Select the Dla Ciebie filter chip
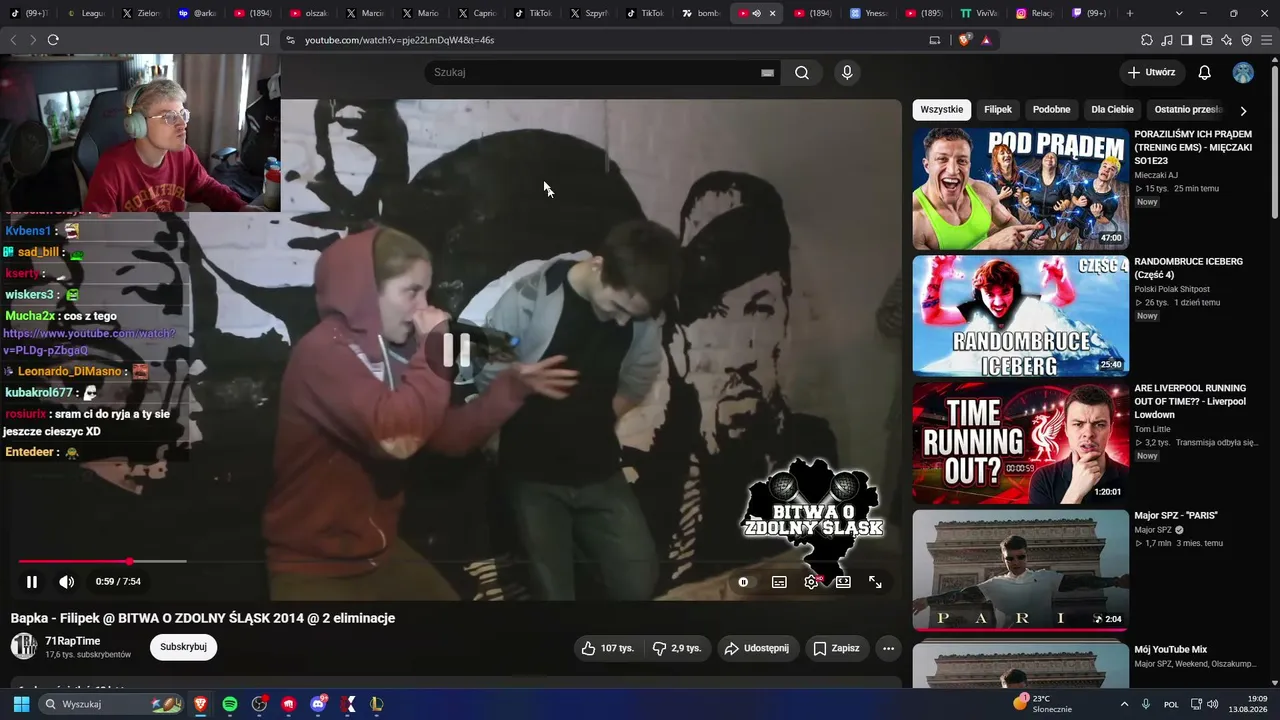 [1112, 110]
